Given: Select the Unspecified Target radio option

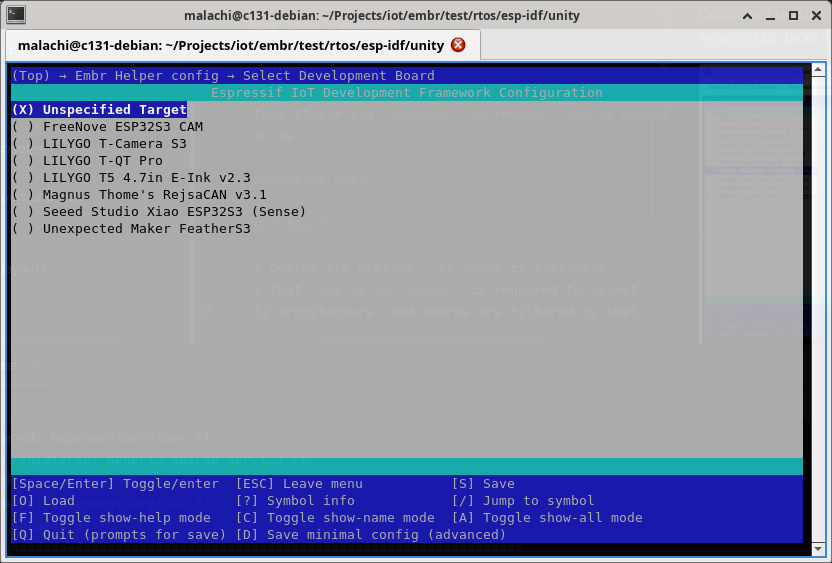Looking at the screenshot, I should pos(99,110).
